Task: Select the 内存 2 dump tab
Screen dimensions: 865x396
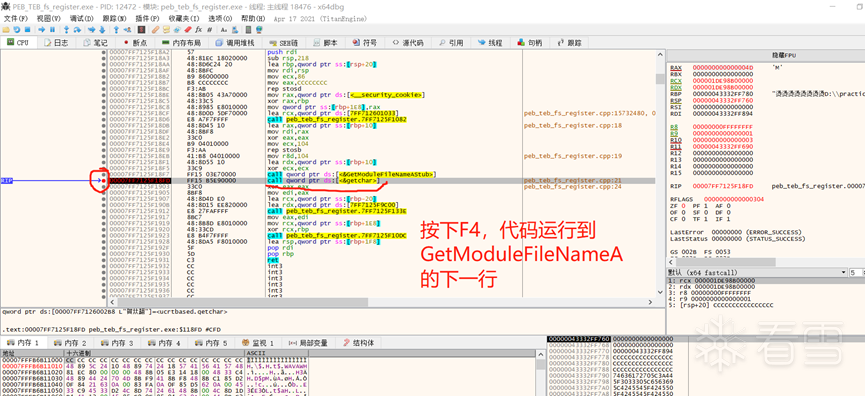Action: (72, 343)
